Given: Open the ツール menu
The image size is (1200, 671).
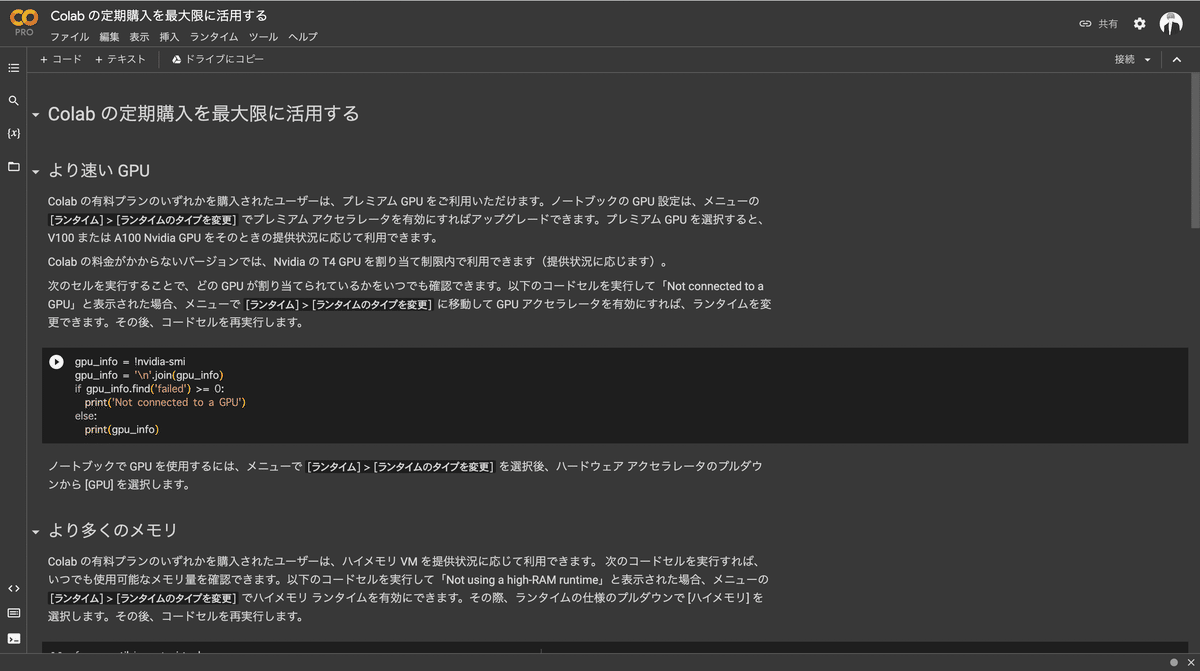Looking at the screenshot, I should [x=264, y=37].
